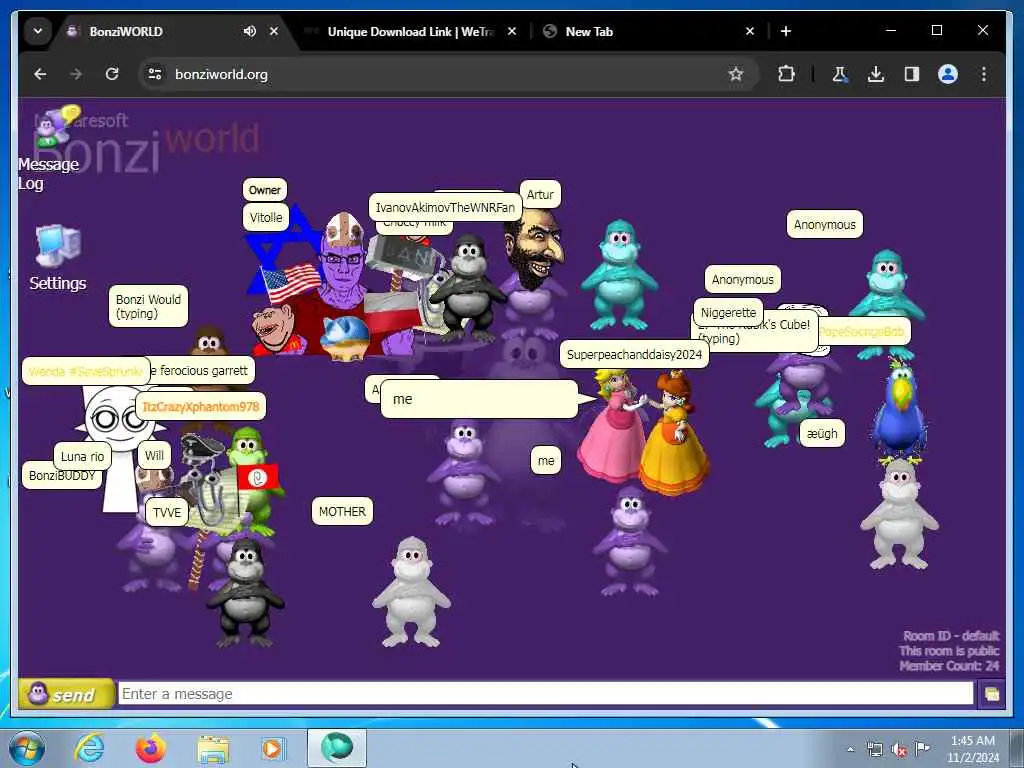
Task: Click the BonziBUDDY name tag
Action: point(62,475)
